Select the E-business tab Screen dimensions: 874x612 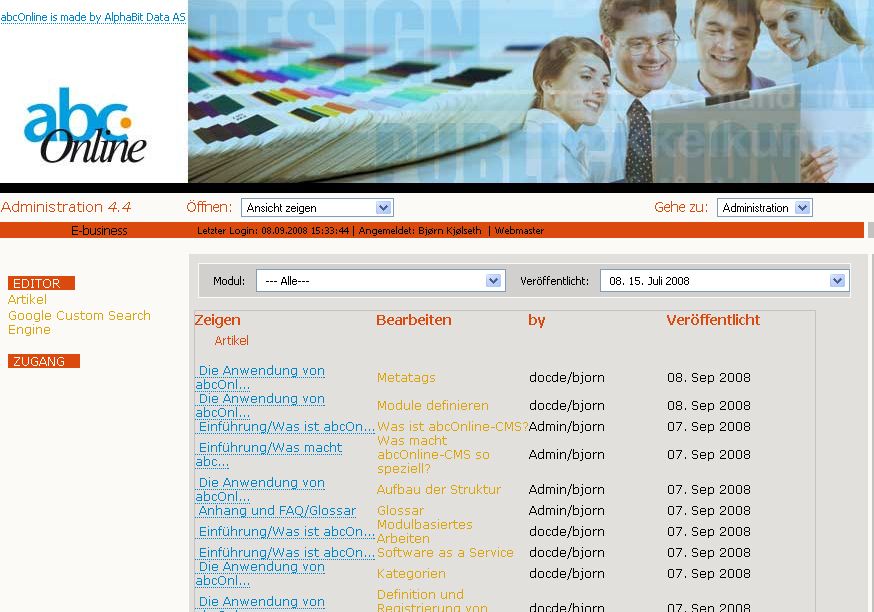click(99, 230)
